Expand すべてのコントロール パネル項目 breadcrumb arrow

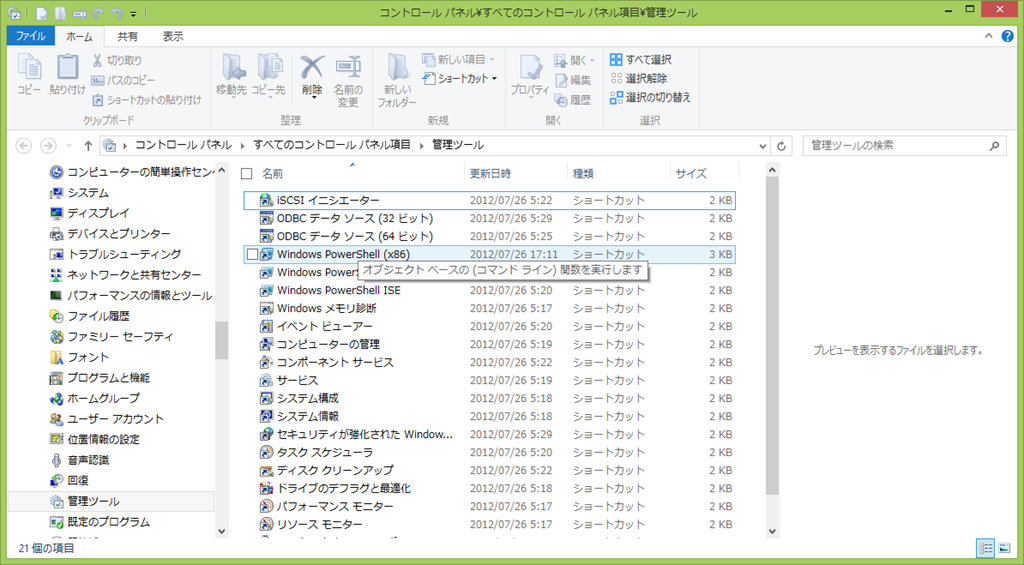[421, 145]
